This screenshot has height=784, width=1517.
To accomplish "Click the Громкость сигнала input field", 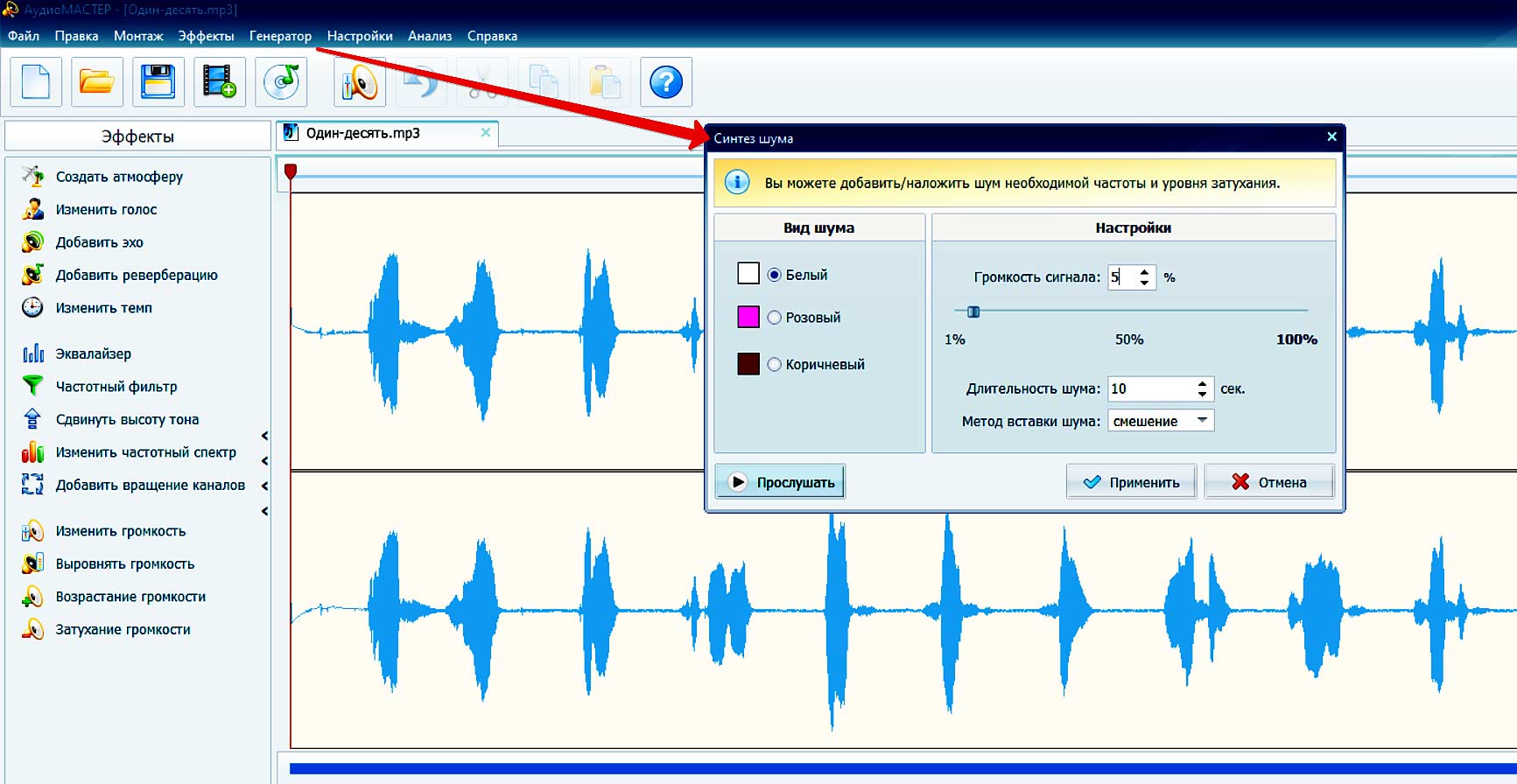I will click(x=1122, y=277).
